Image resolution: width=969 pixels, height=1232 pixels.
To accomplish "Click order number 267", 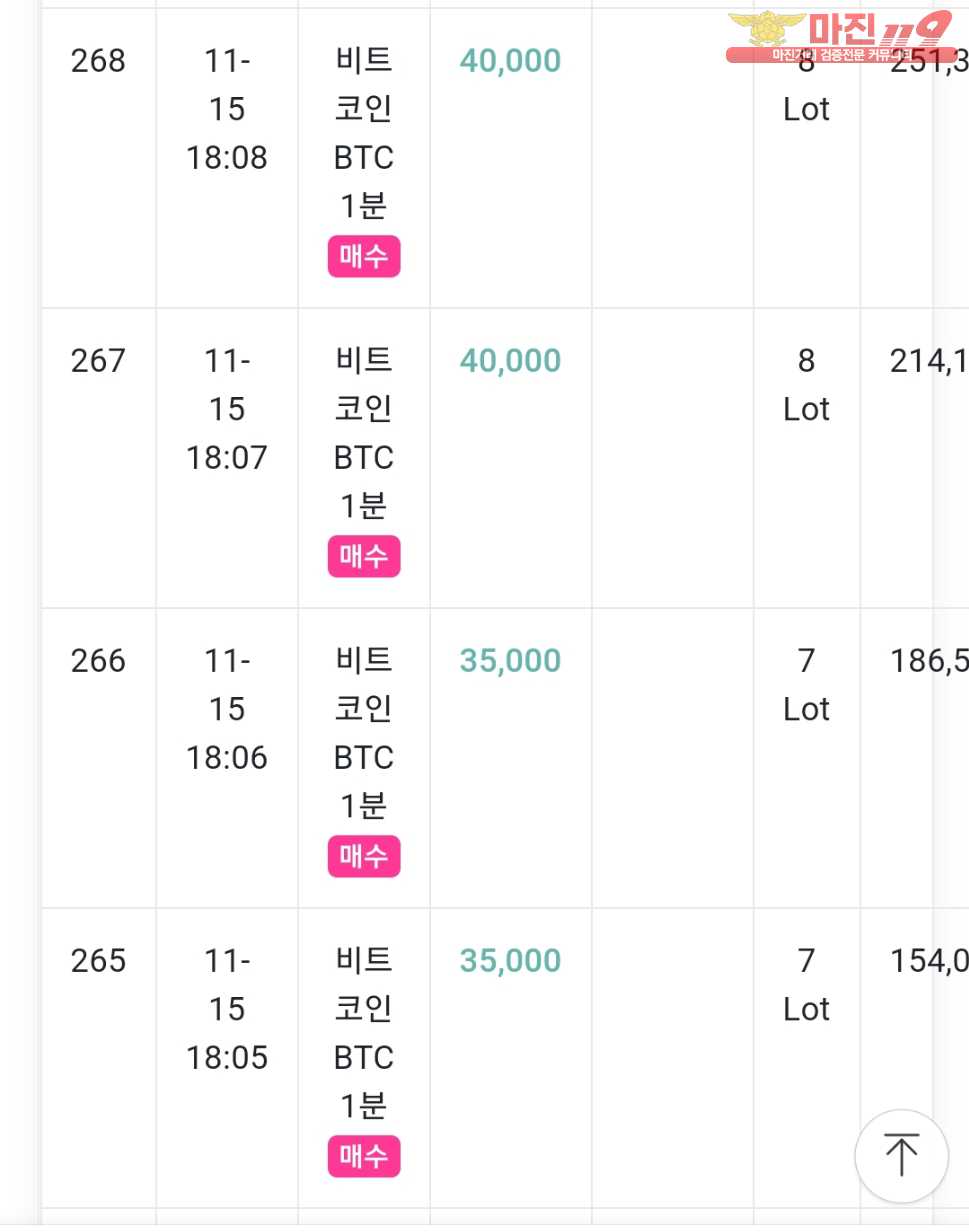I will click(x=98, y=361).
